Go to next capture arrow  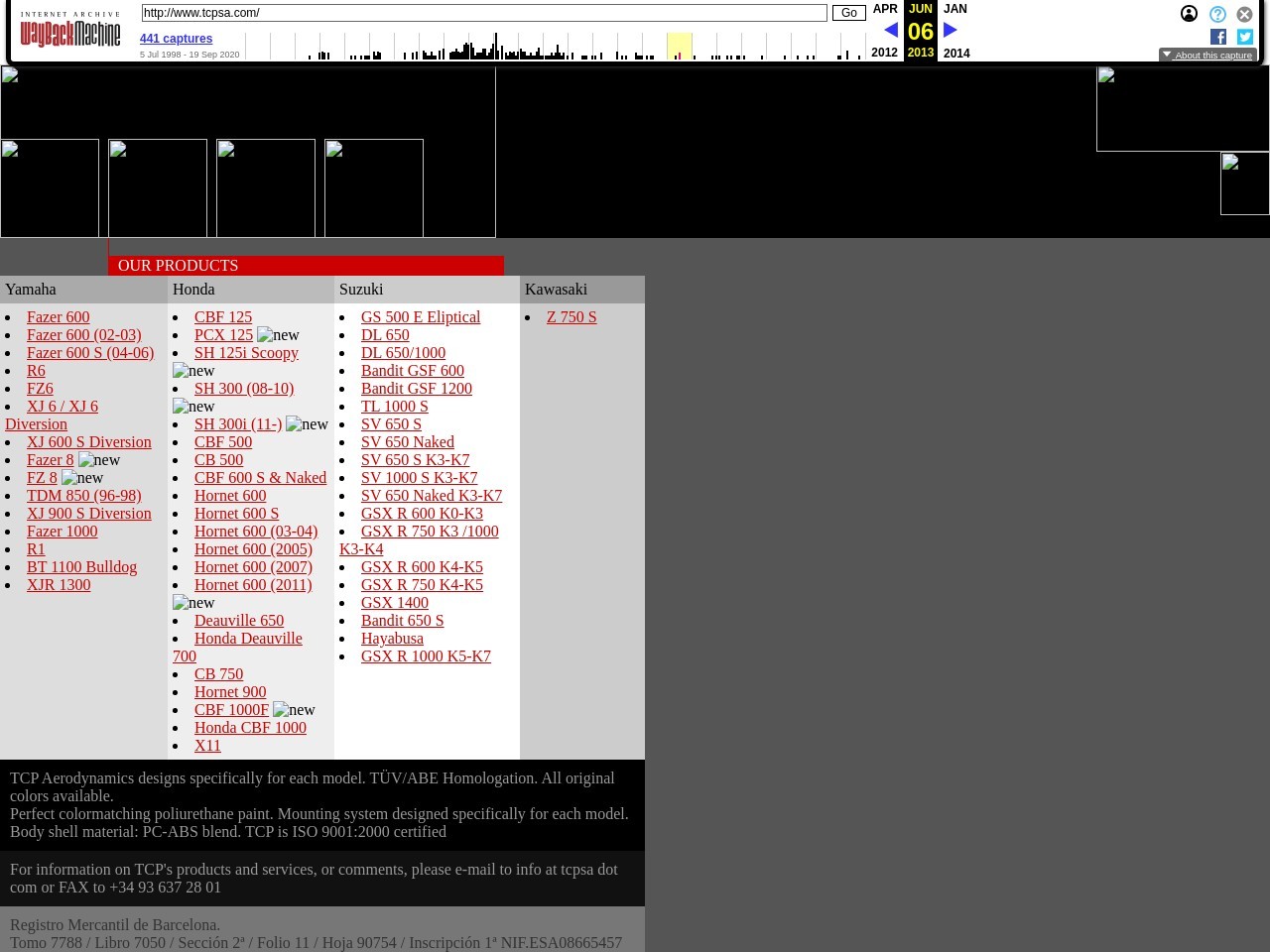[x=951, y=31]
